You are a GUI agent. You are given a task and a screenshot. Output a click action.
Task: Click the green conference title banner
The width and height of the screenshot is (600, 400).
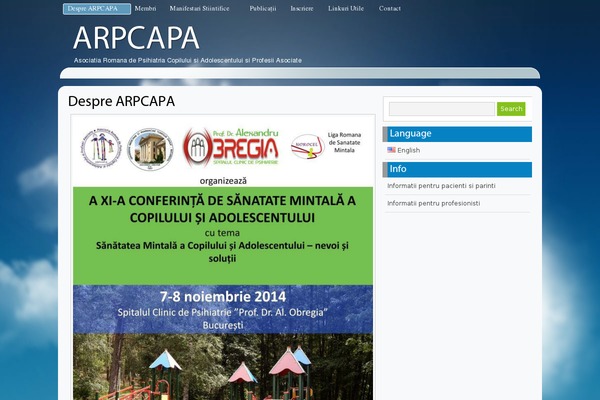point(223,236)
